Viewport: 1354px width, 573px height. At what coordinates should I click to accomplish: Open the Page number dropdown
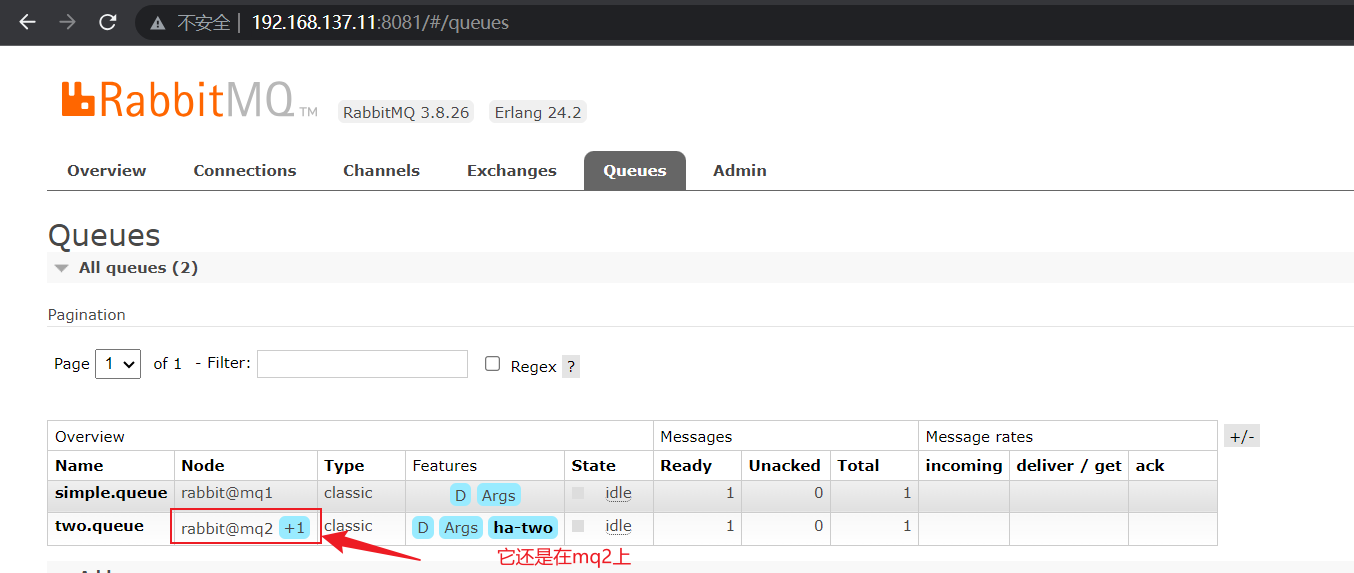118,364
